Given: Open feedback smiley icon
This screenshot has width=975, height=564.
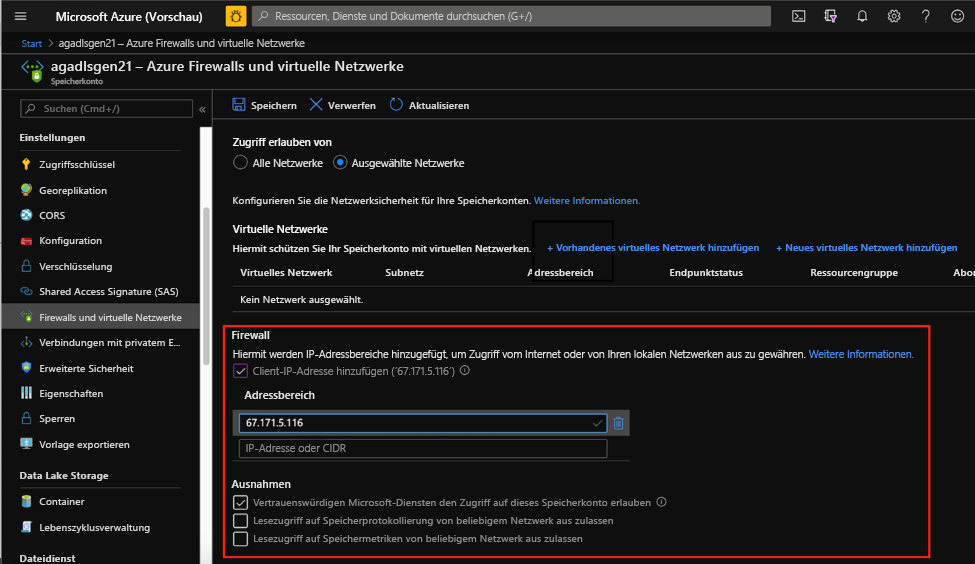Looking at the screenshot, I should tap(958, 16).
